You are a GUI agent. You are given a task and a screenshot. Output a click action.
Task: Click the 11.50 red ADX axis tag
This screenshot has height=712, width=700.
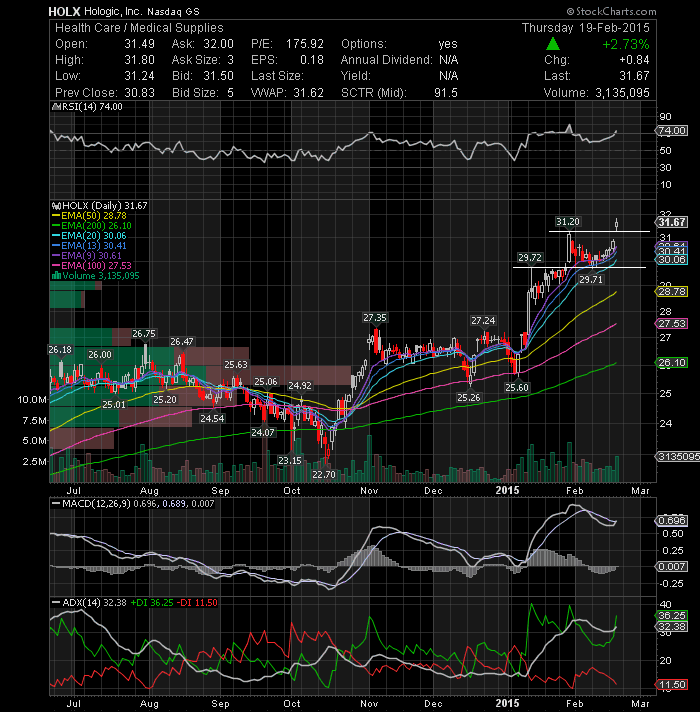tap(672, 684)
